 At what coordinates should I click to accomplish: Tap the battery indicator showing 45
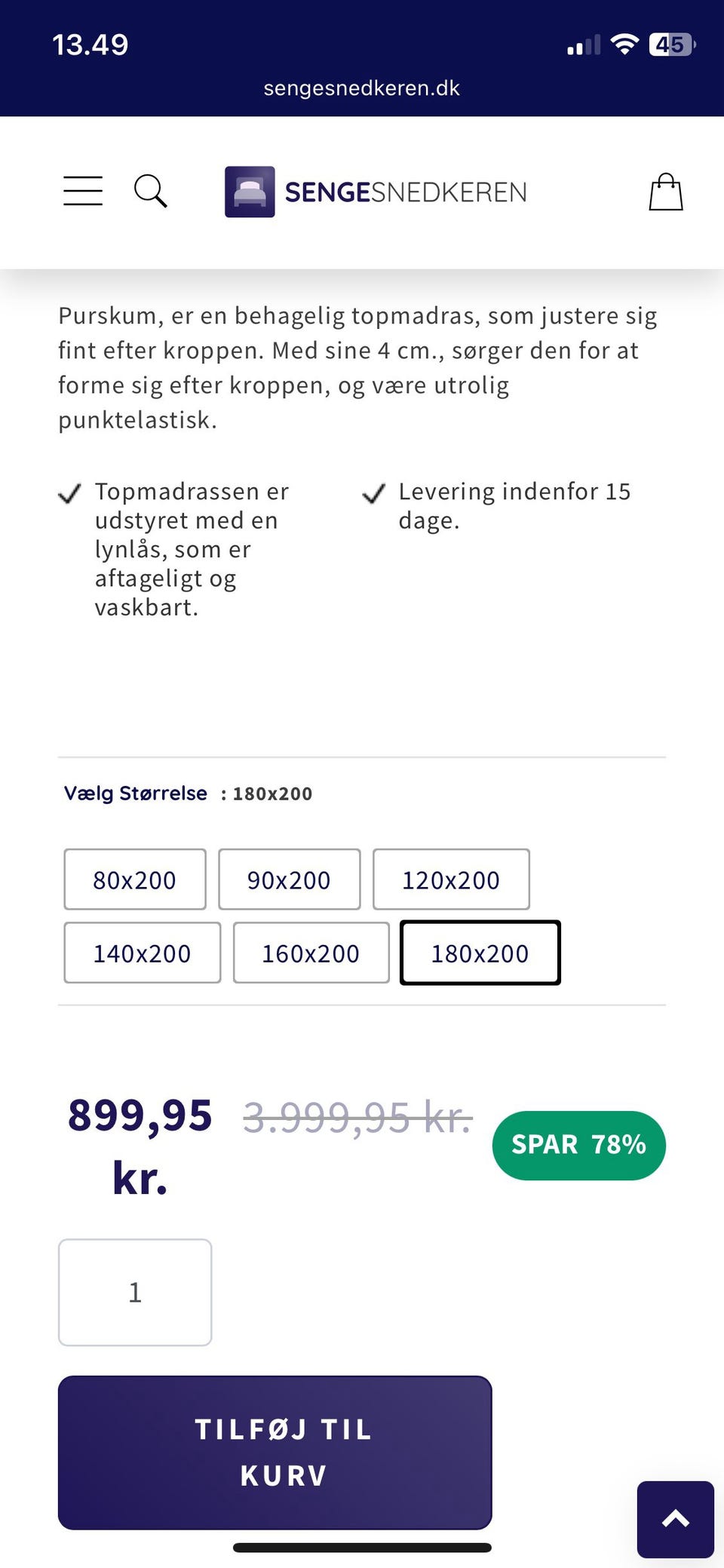671,44
